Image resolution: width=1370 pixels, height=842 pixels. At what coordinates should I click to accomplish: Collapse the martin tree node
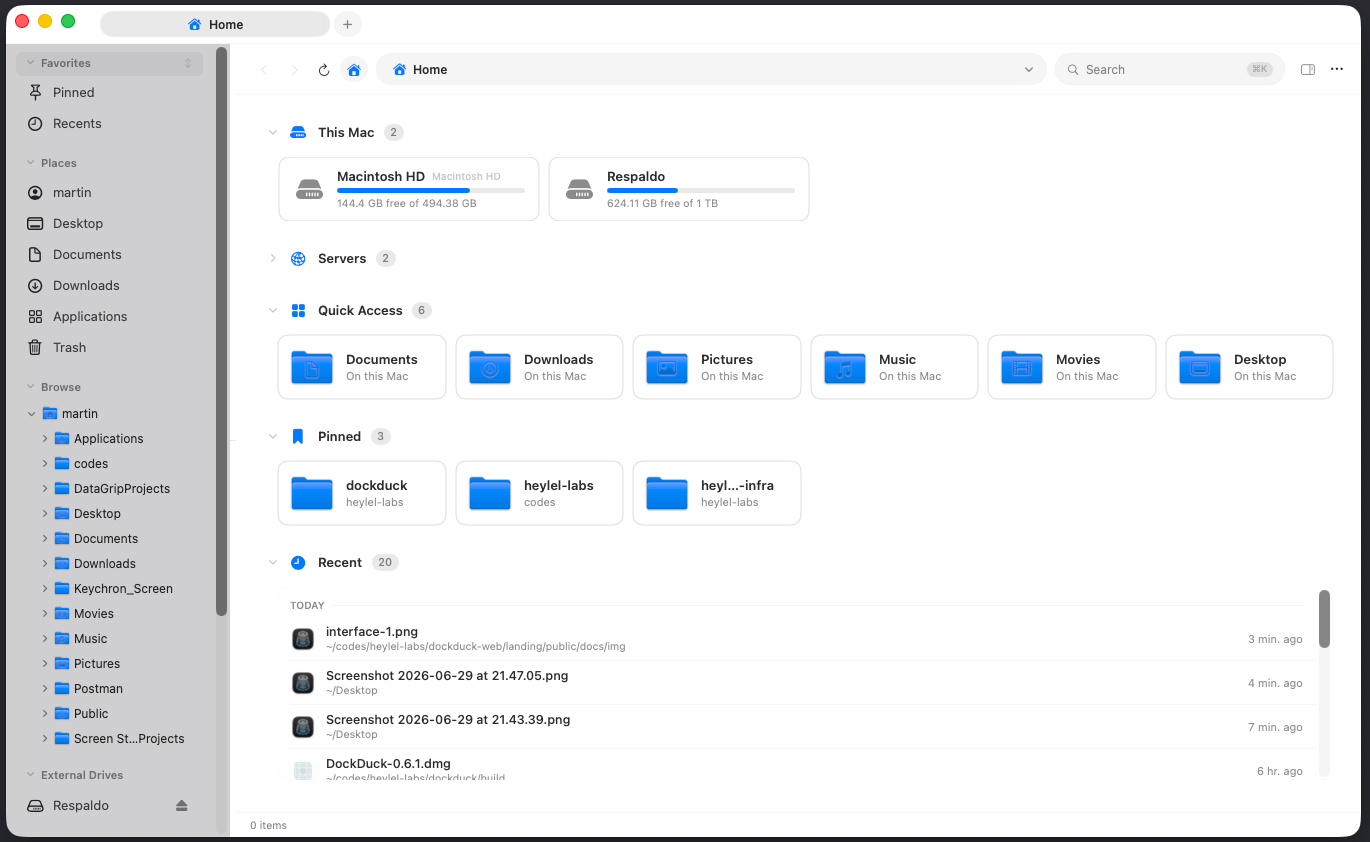click(x=31, y=413)
